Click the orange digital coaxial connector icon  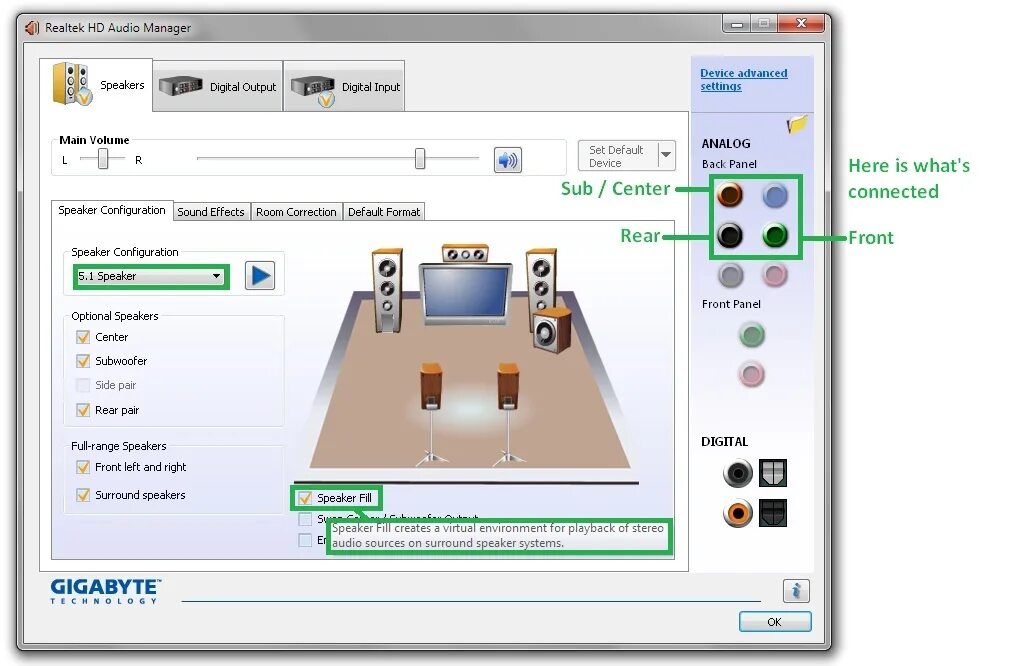(x=737, y=513)
